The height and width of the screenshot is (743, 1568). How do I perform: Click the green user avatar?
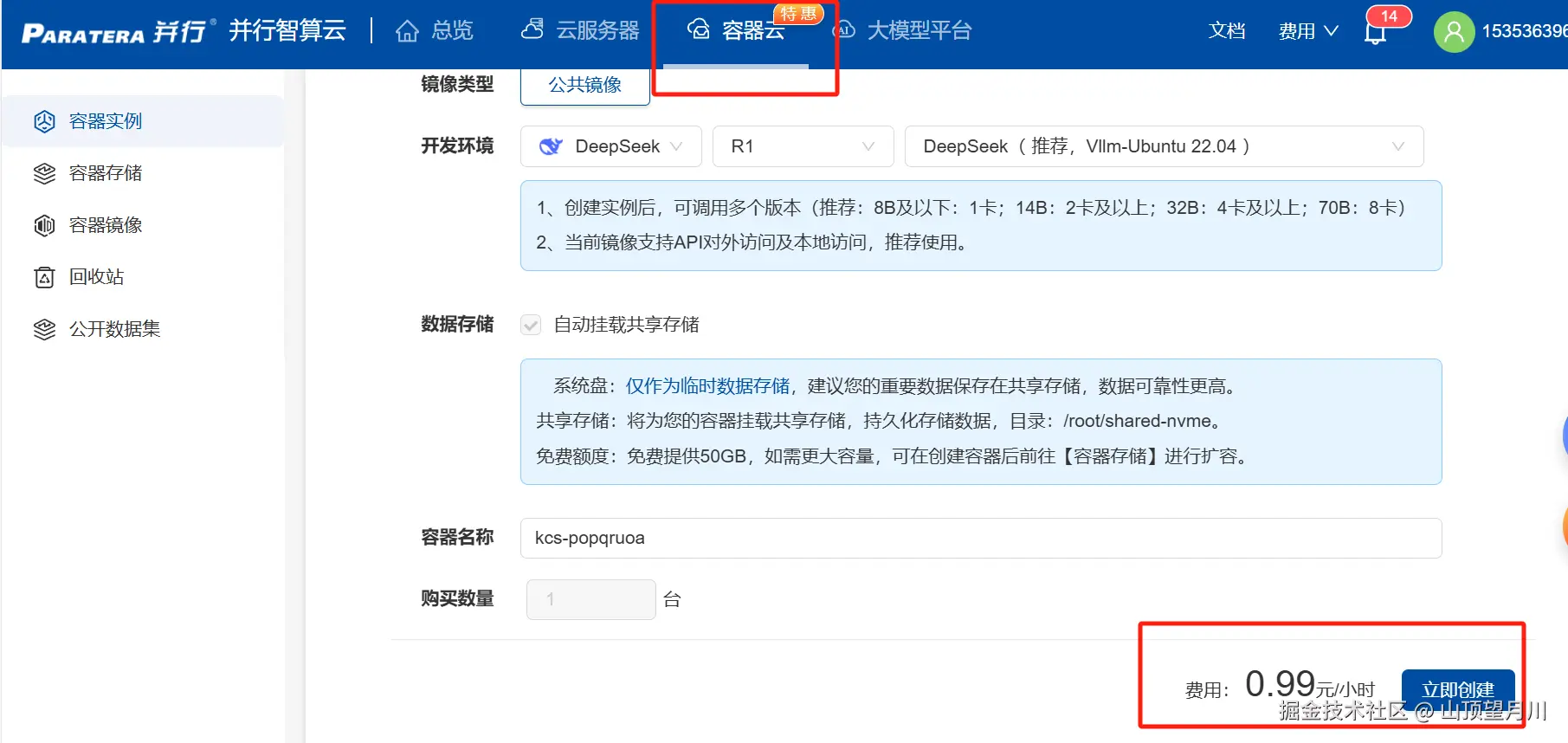(1455, 32)
